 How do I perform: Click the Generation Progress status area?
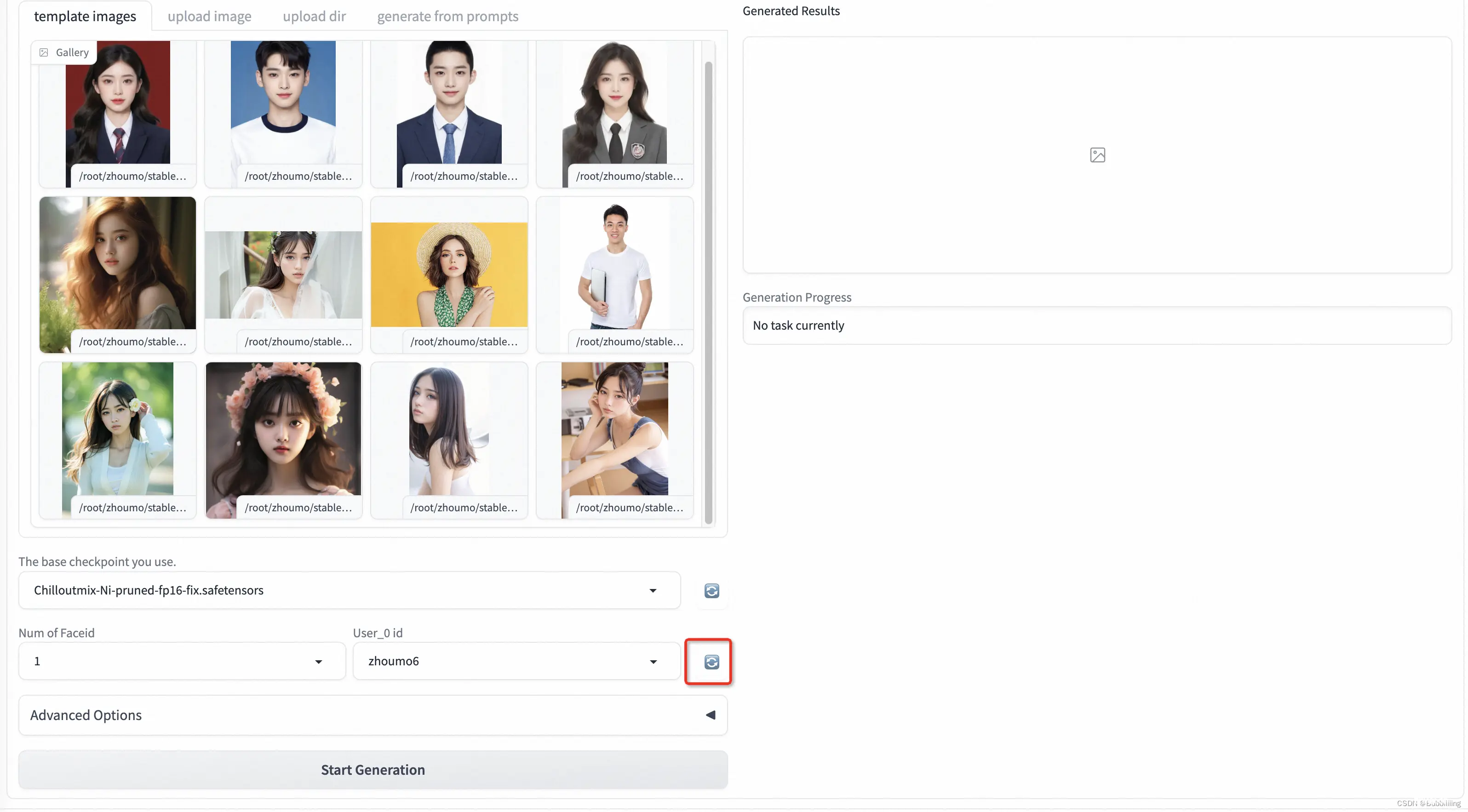point(1097,325)
